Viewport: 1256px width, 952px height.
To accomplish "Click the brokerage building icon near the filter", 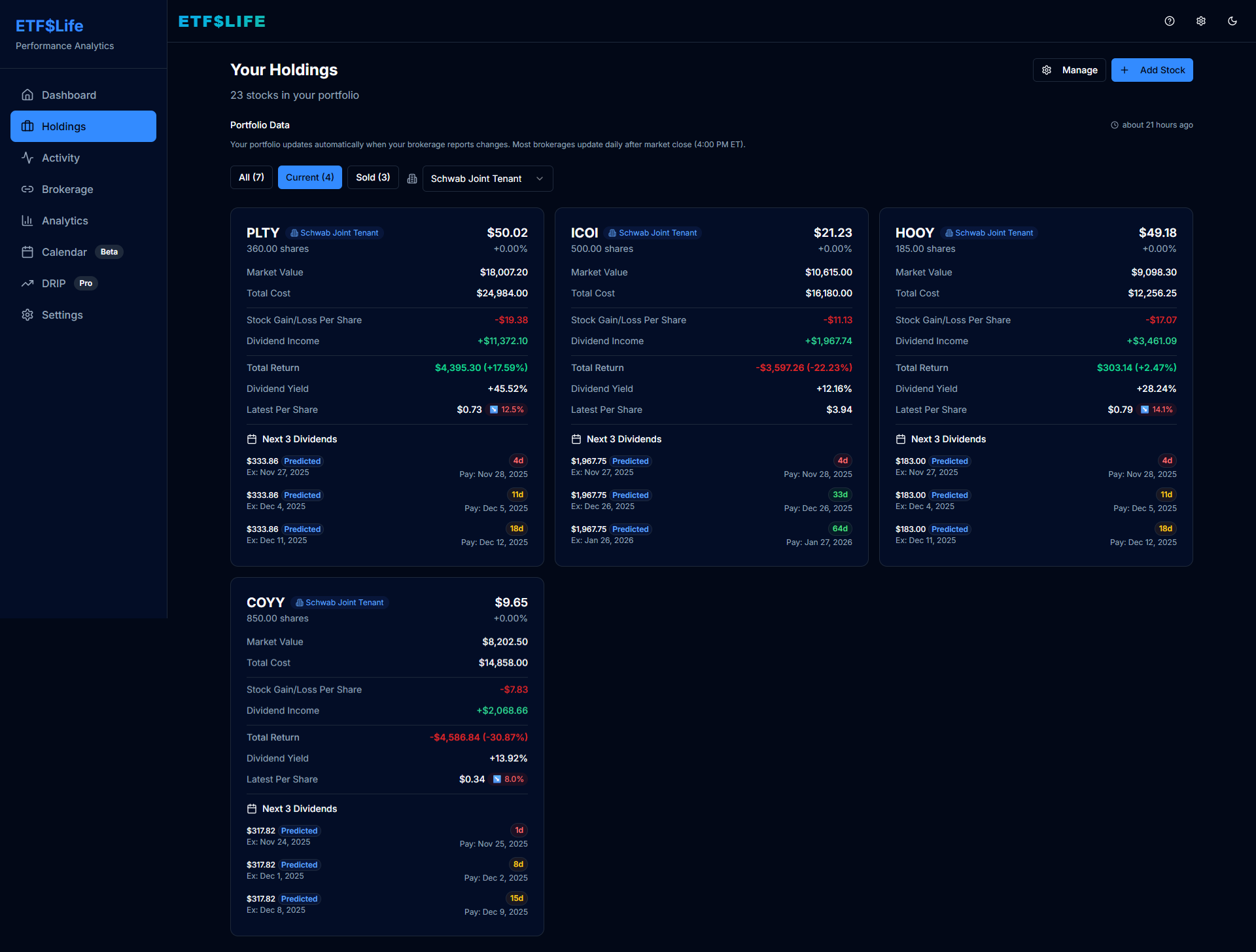I will coord(411,178).
